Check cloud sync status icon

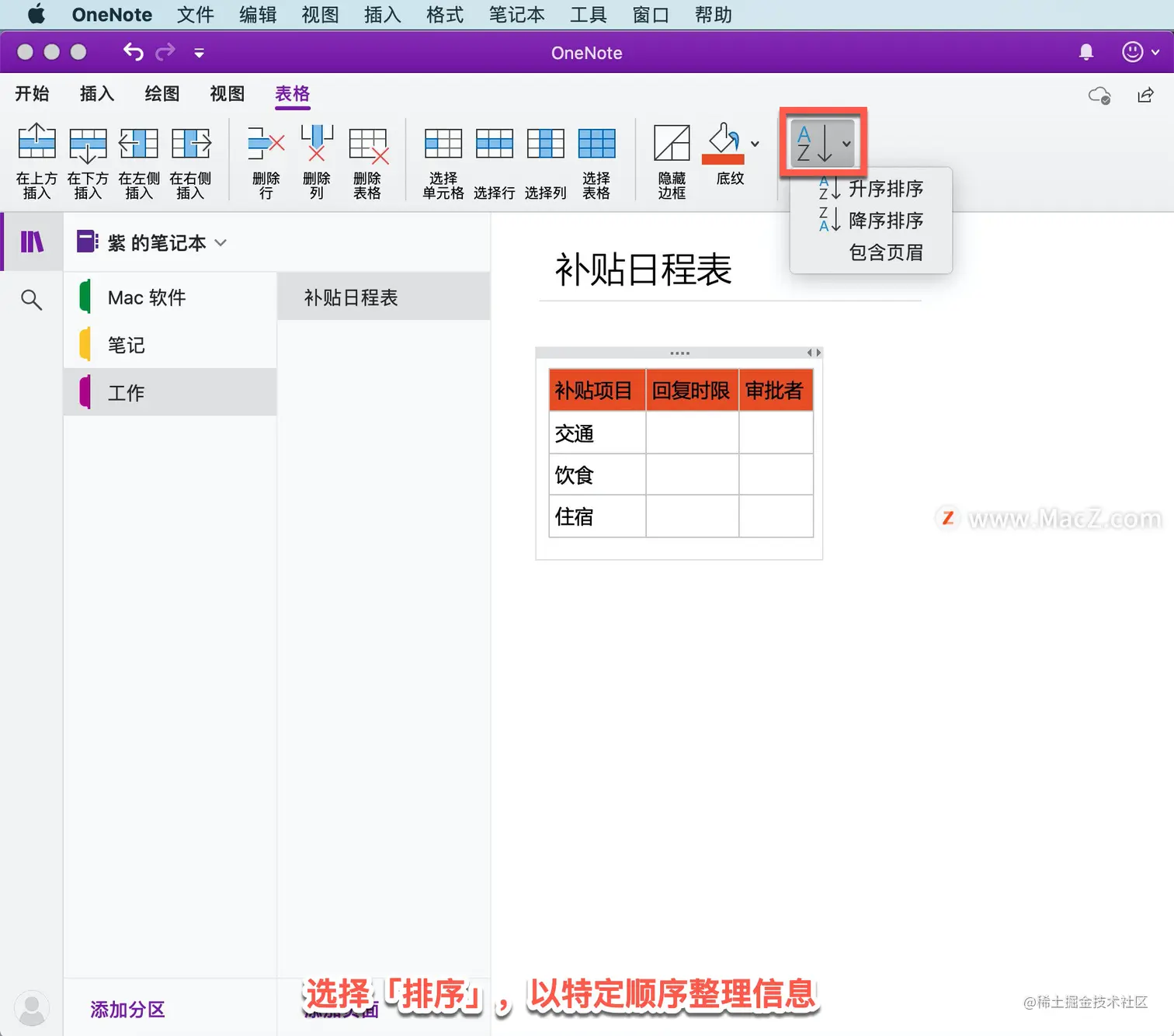click(1099, 95)
